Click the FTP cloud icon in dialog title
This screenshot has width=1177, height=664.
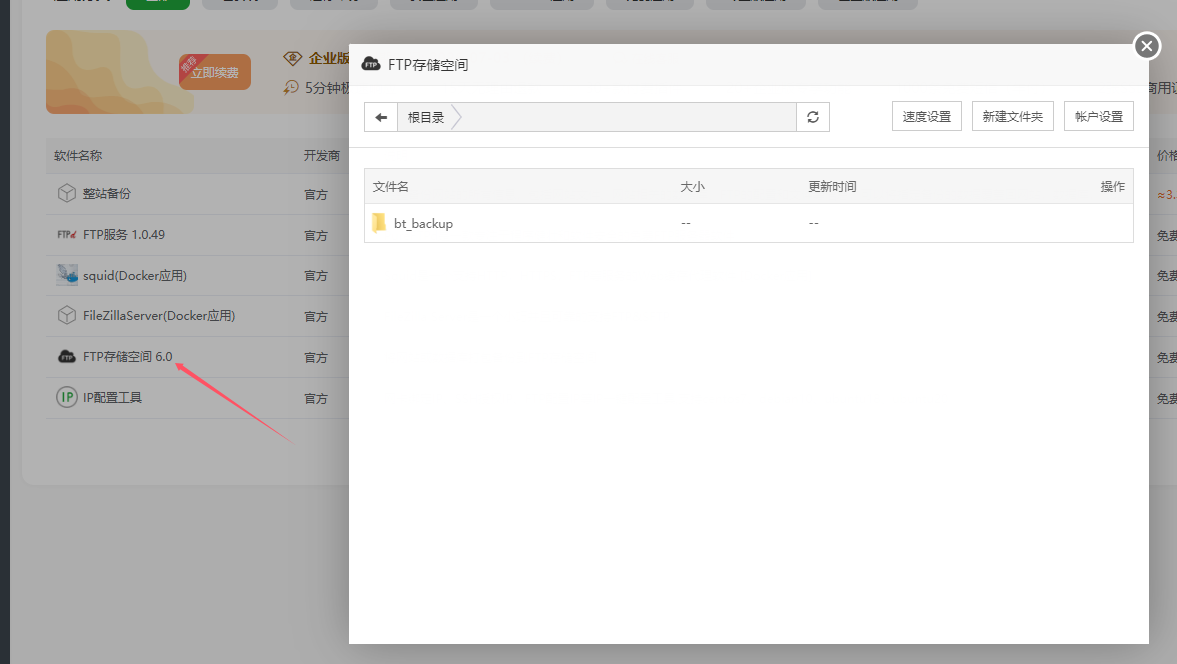point(371,65)
